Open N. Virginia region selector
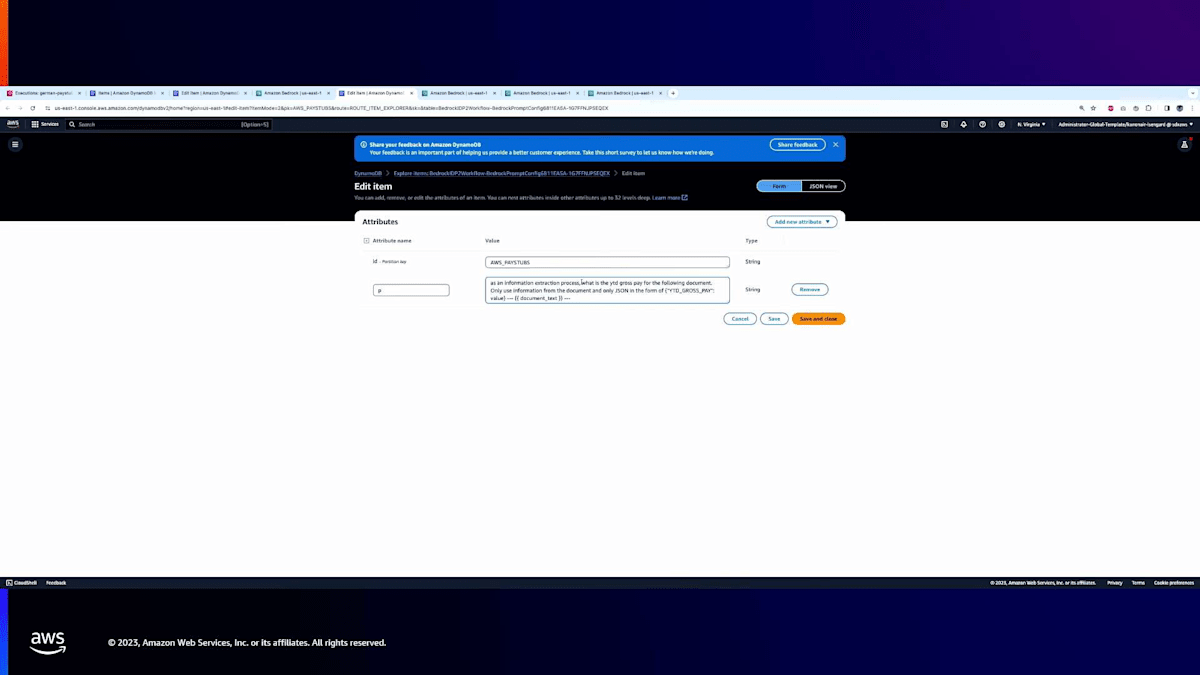This screenshot has height=675, width=1200. [x=1031, y=124]
